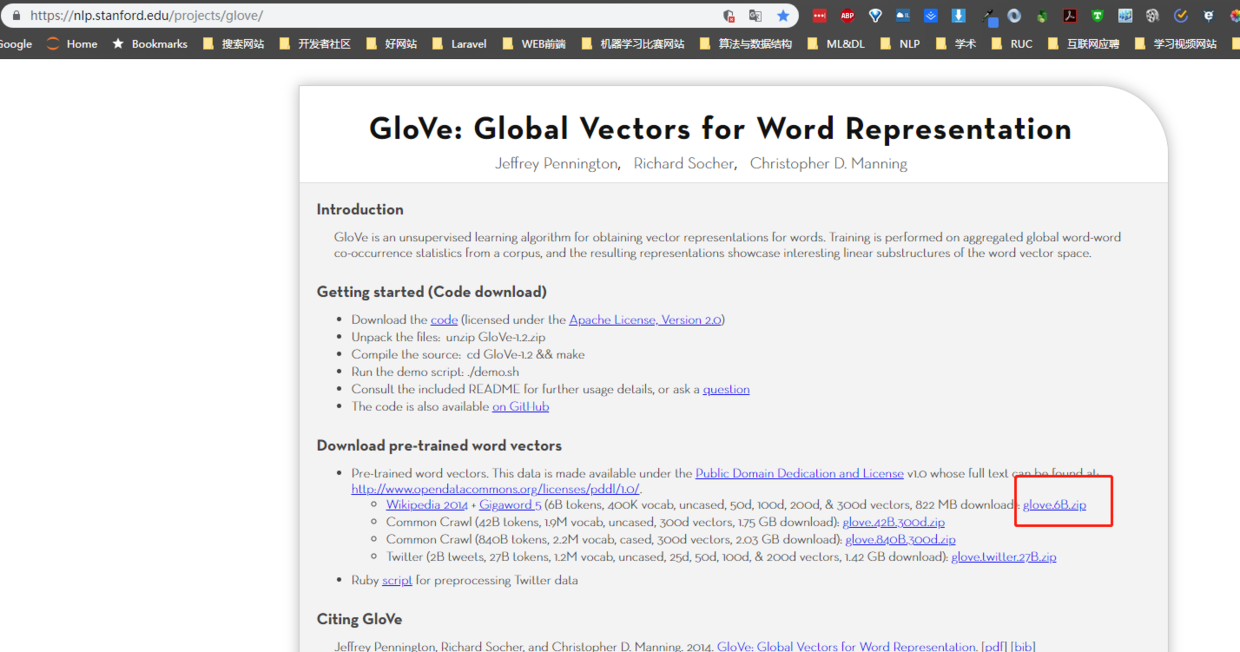Open the color picker eyedropper extension
The image size is (1240, 652).
pyautogui.click(x=988, y=16)
